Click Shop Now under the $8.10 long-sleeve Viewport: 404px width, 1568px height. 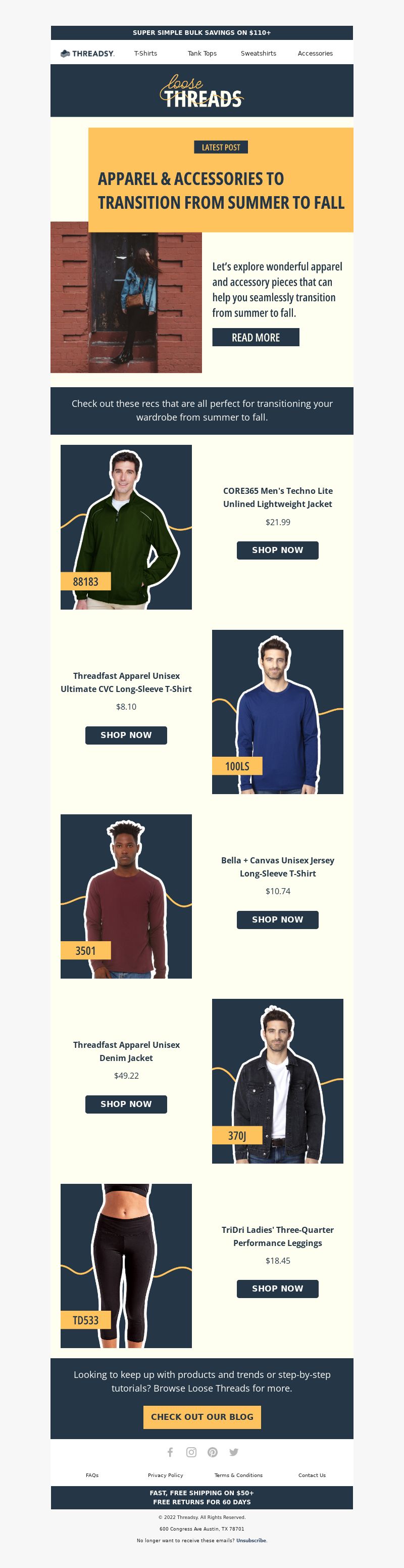tap(126, 735)
